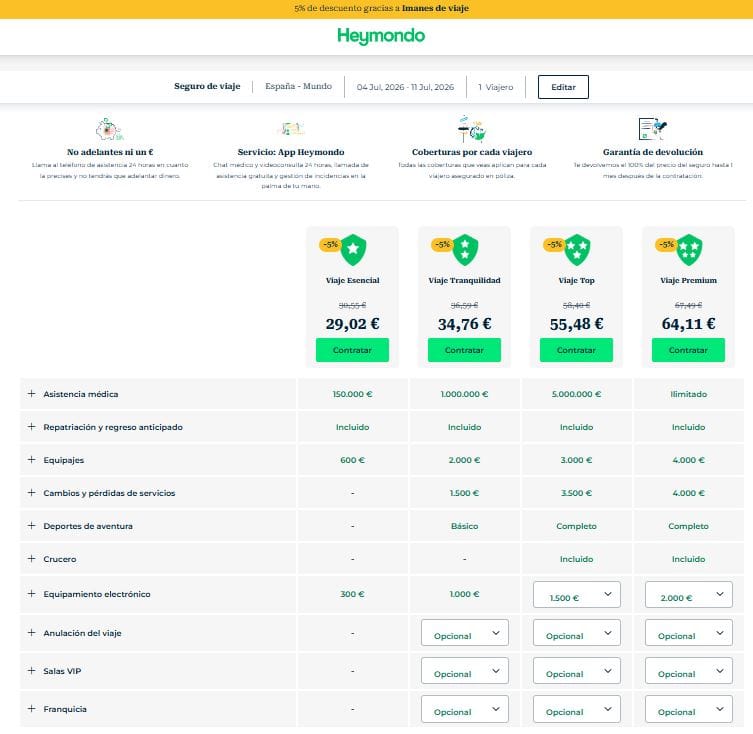This screenshot has height=734, width=753.
Task: Click the Básico adventure sports value
Action: [x=464, y=526]
